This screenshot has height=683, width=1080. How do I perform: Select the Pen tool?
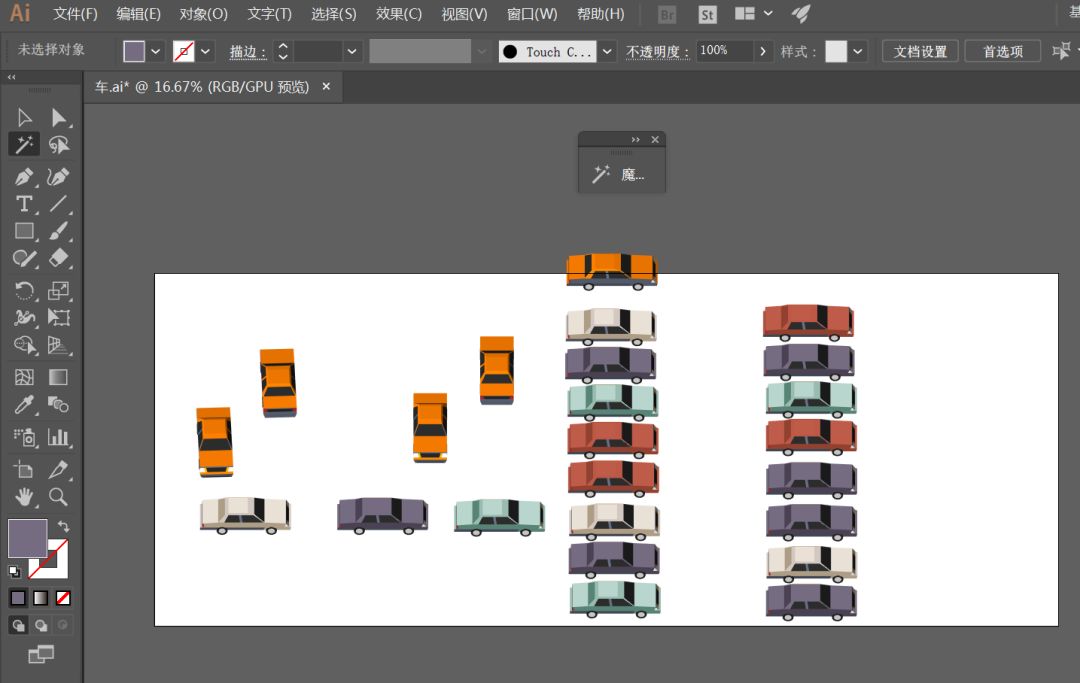[24, 178]
